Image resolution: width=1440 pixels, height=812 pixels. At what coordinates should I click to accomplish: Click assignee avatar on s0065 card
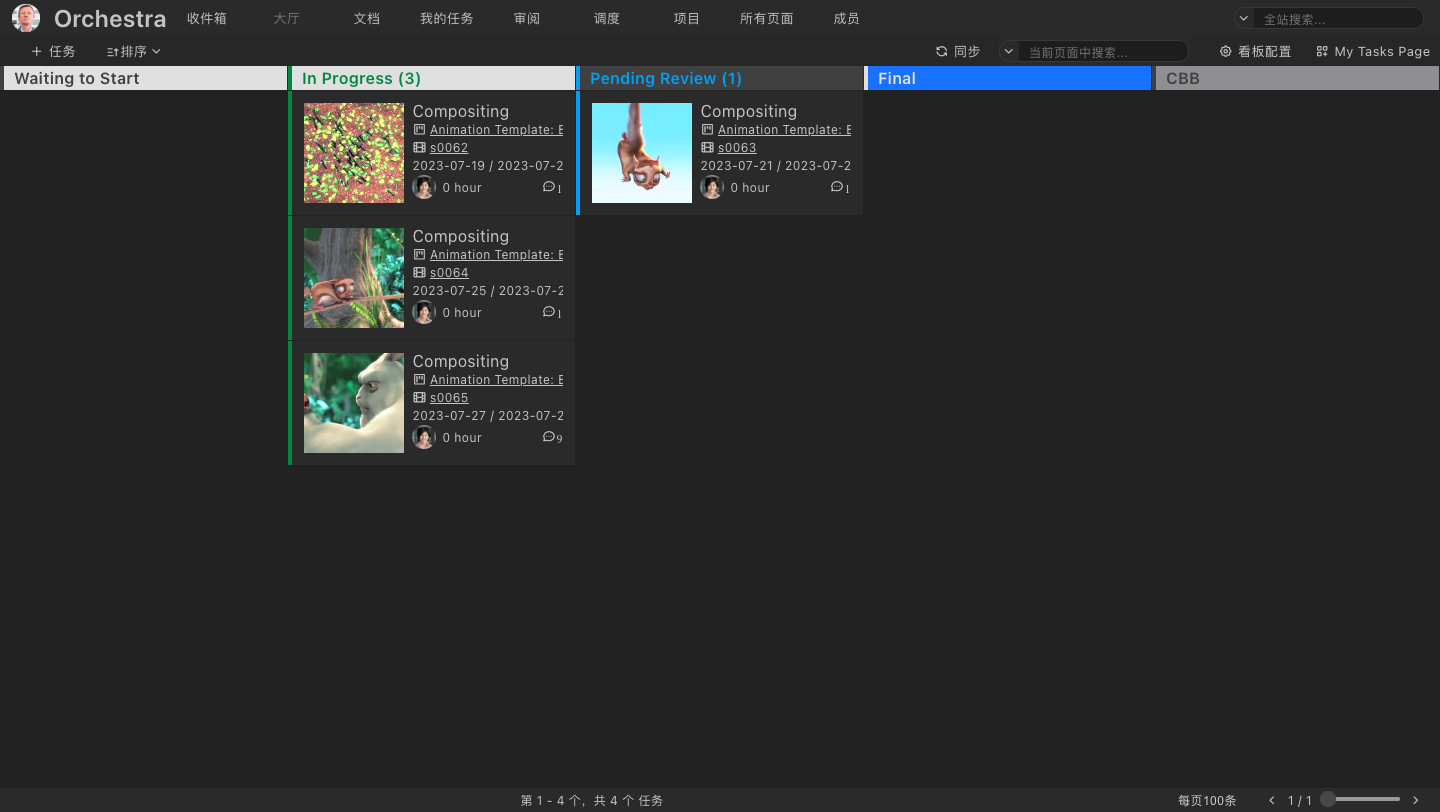[x=424, y=437]
